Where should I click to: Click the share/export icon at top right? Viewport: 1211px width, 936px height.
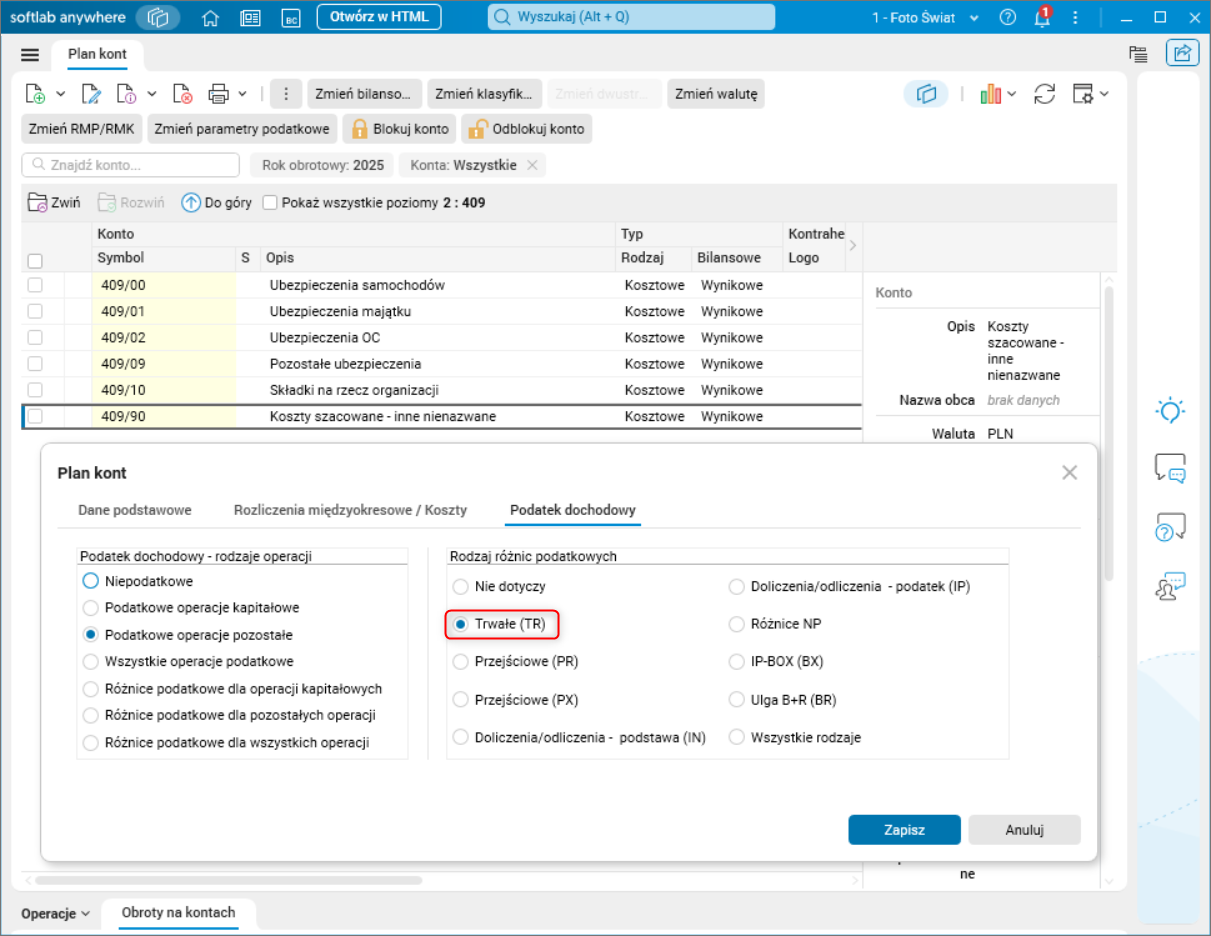pos(1182,54)
